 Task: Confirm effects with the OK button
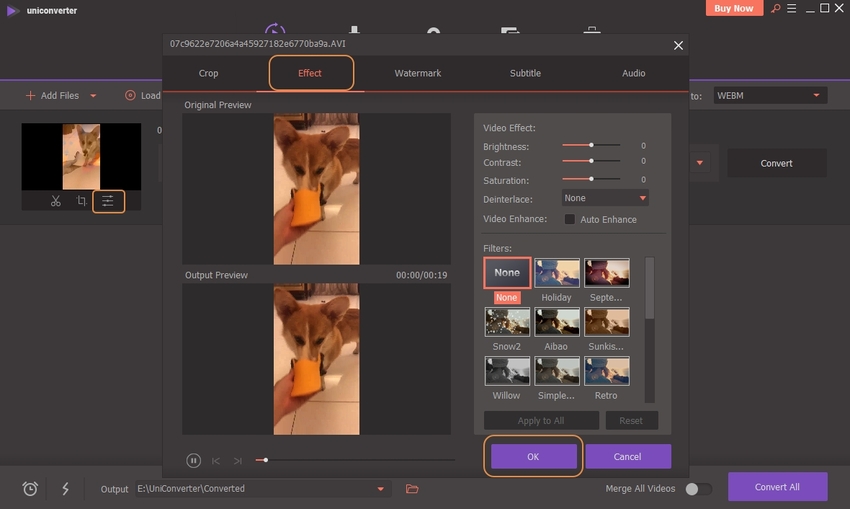pyautogui.click(x=533, y=456)
